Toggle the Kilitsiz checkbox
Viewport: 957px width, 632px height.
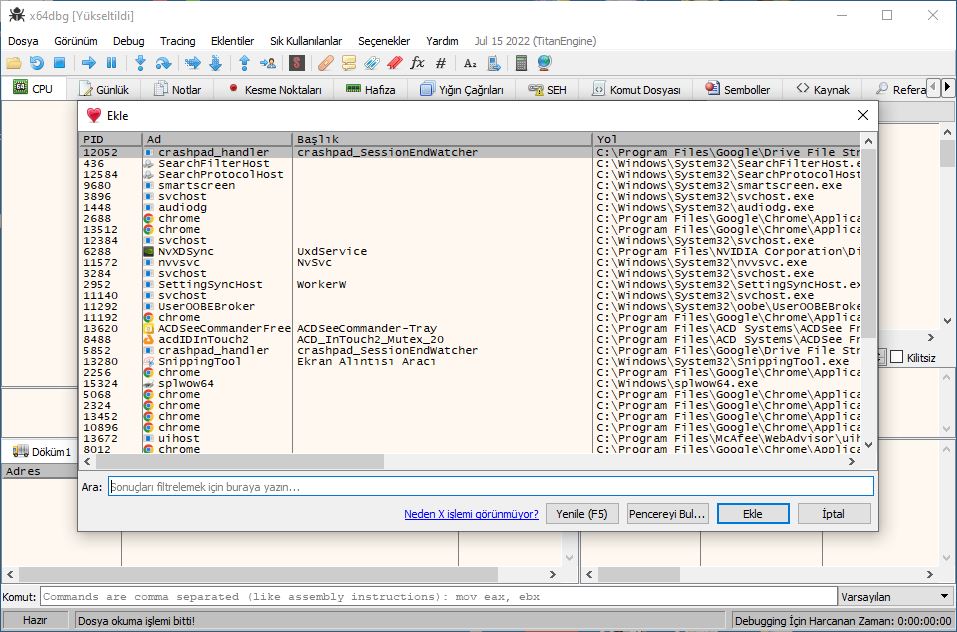[x=897, y=357]
